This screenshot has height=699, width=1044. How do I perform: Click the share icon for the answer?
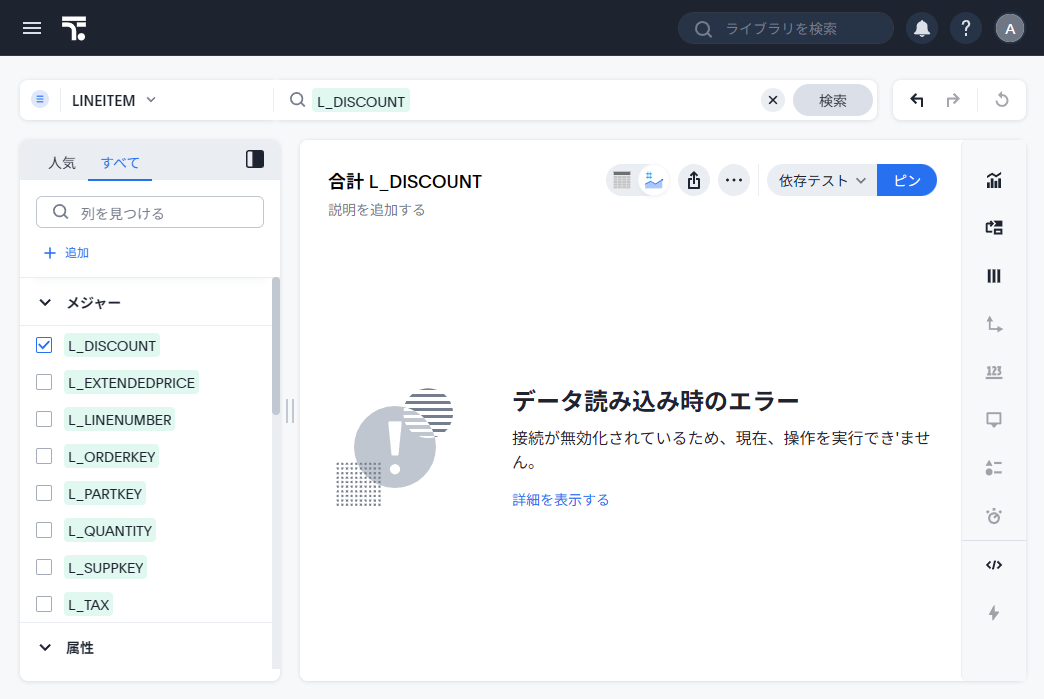[694, 180]
